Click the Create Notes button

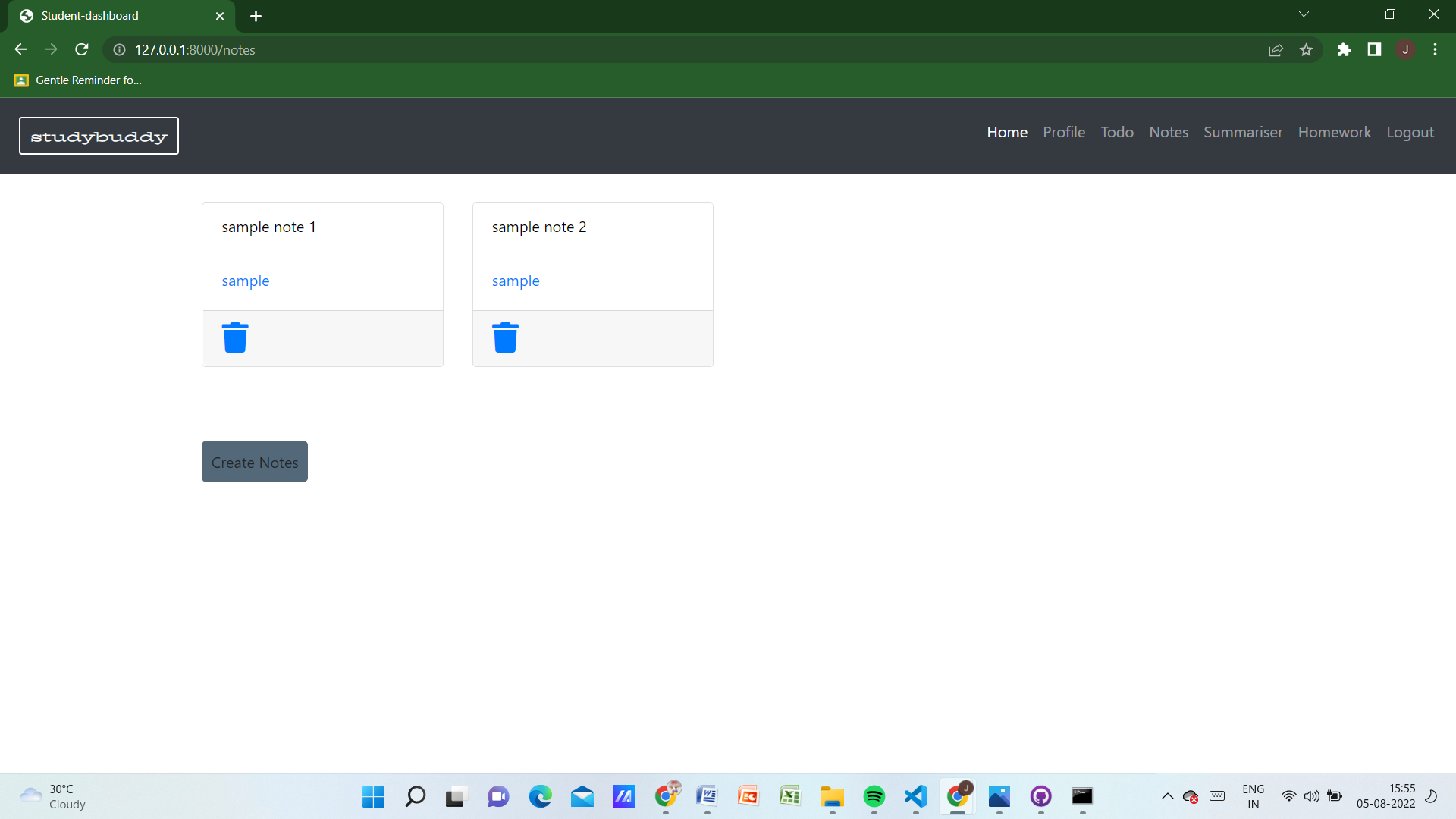click(255, 461)
